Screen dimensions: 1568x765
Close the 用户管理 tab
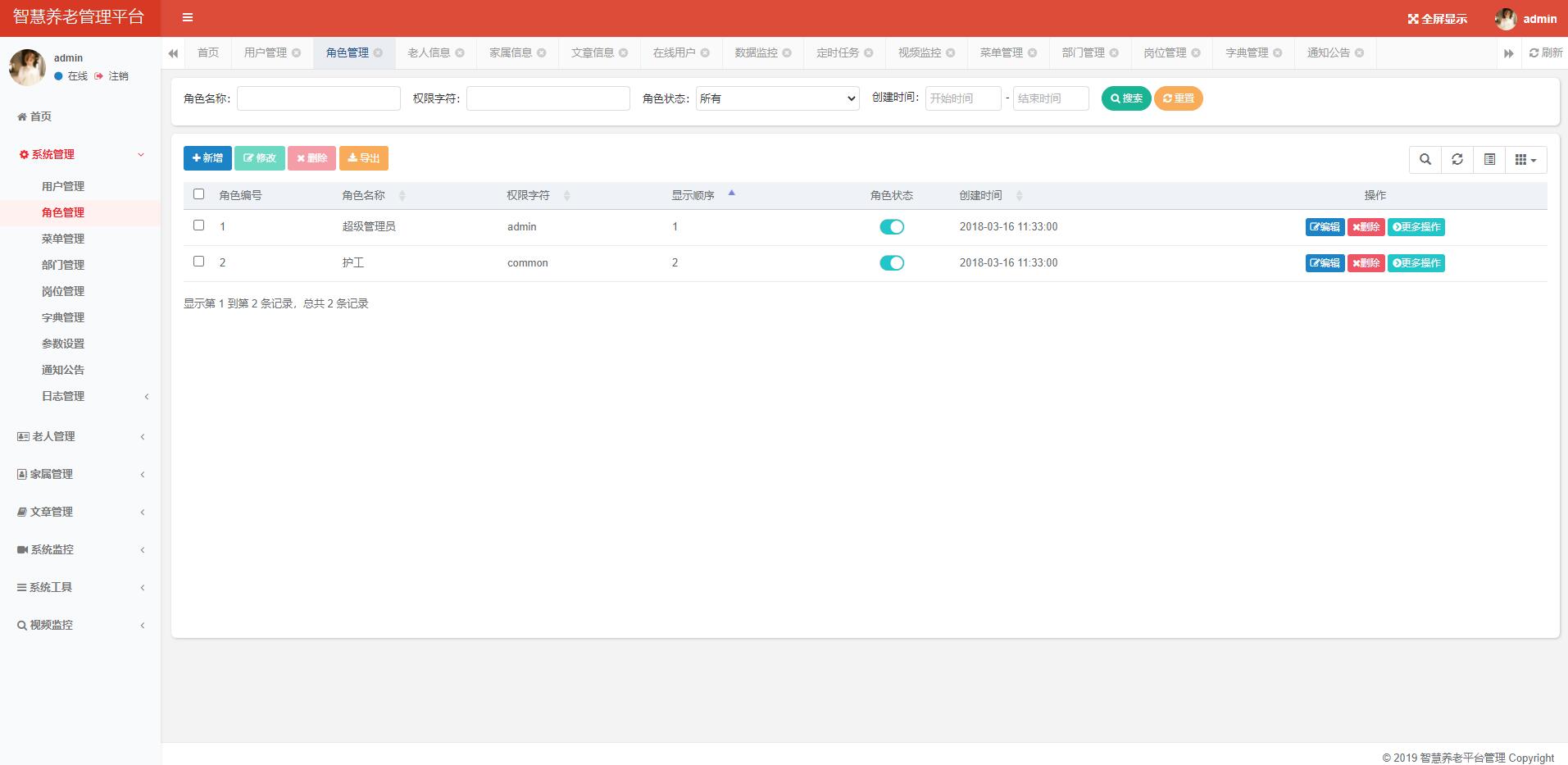point(296,52)
